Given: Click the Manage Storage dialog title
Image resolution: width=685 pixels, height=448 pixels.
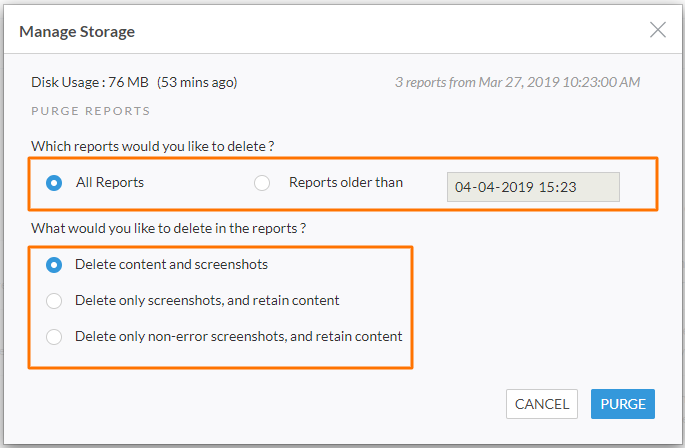Looking at the screenshot, I should 77,32.
